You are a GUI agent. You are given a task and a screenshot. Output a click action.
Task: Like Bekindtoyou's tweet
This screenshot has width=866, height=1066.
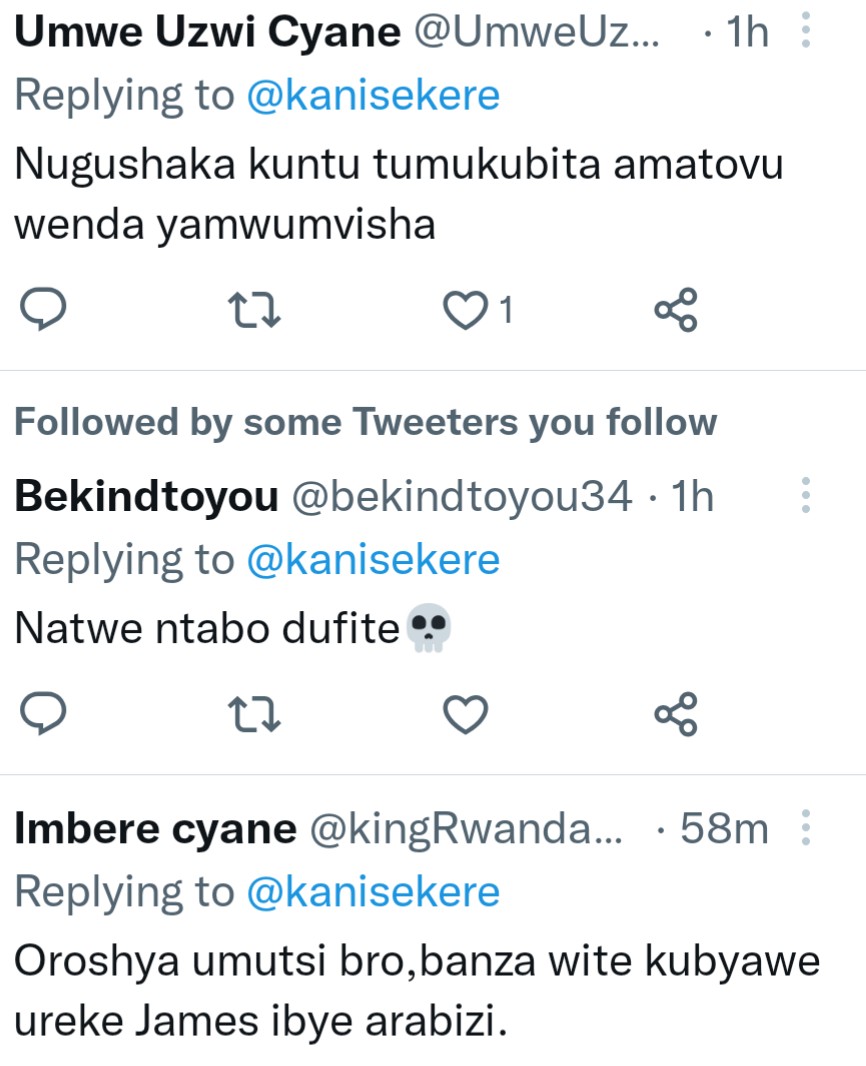464,713
